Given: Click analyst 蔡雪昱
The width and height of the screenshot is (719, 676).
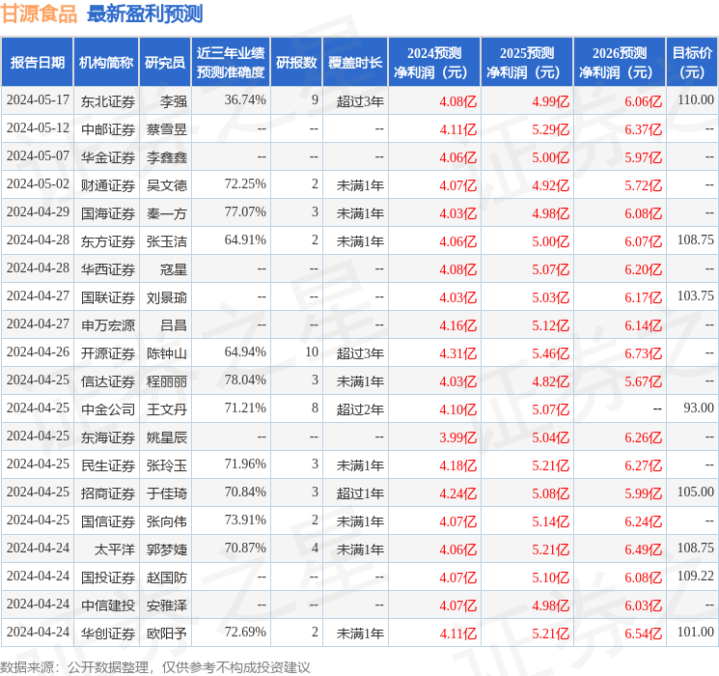Looking at the screenshot, I should (x=166, y=129).
